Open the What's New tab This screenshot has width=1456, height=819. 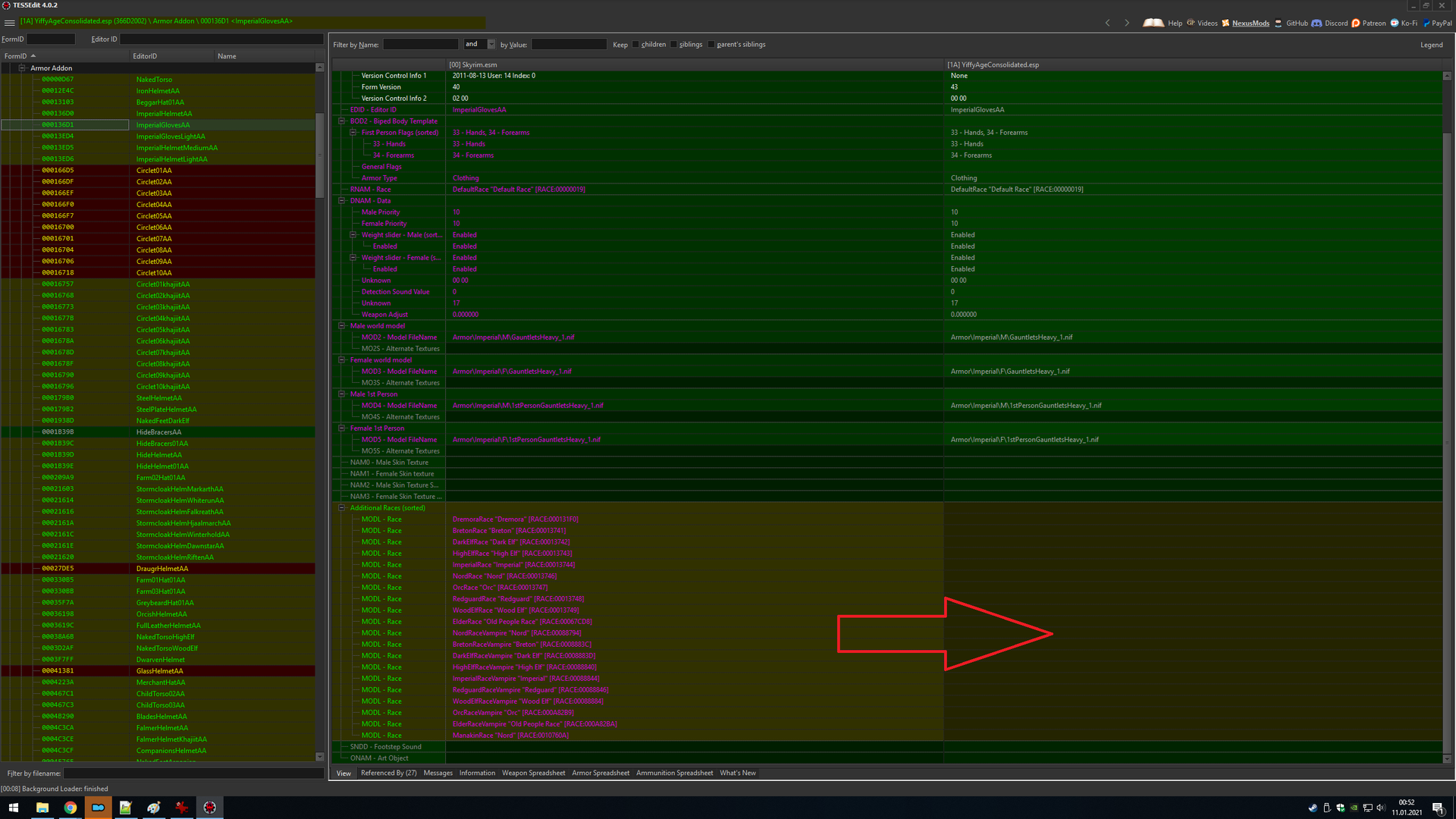tap(738, 773)
